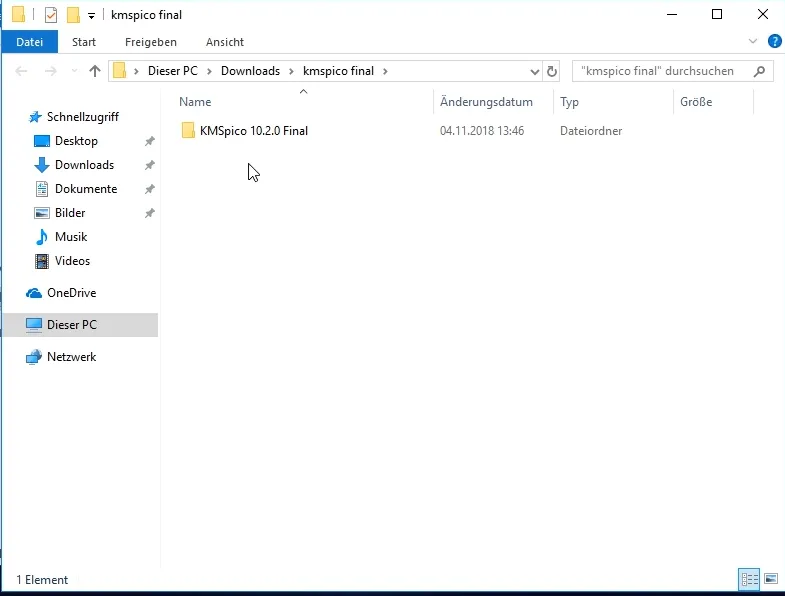Click the date 04.11.2018 13:46

click(x=482, y=131)
